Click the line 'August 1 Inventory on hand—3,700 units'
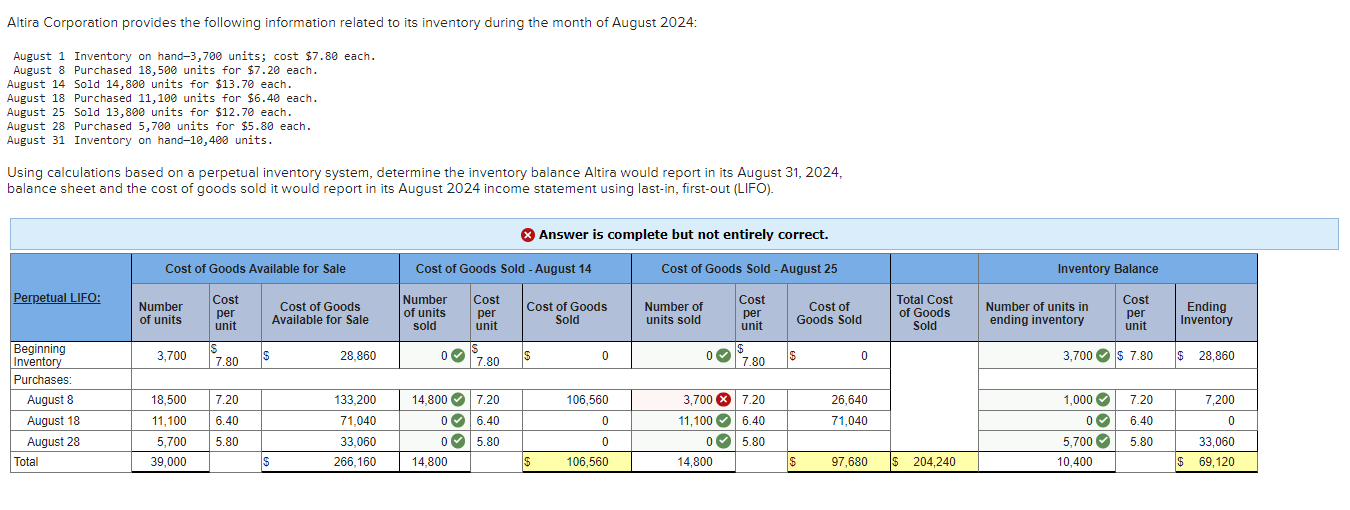 [x=194, y=56]
